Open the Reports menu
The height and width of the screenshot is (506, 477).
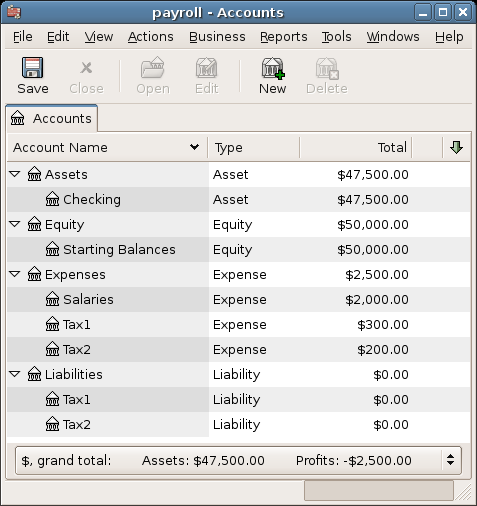(284, 37)
